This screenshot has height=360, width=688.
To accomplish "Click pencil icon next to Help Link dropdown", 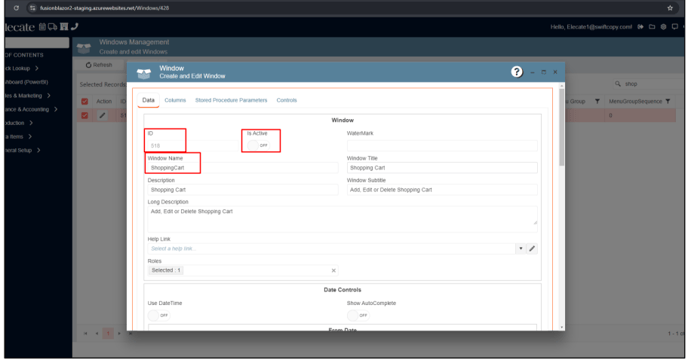I will (x=532, y=248).
